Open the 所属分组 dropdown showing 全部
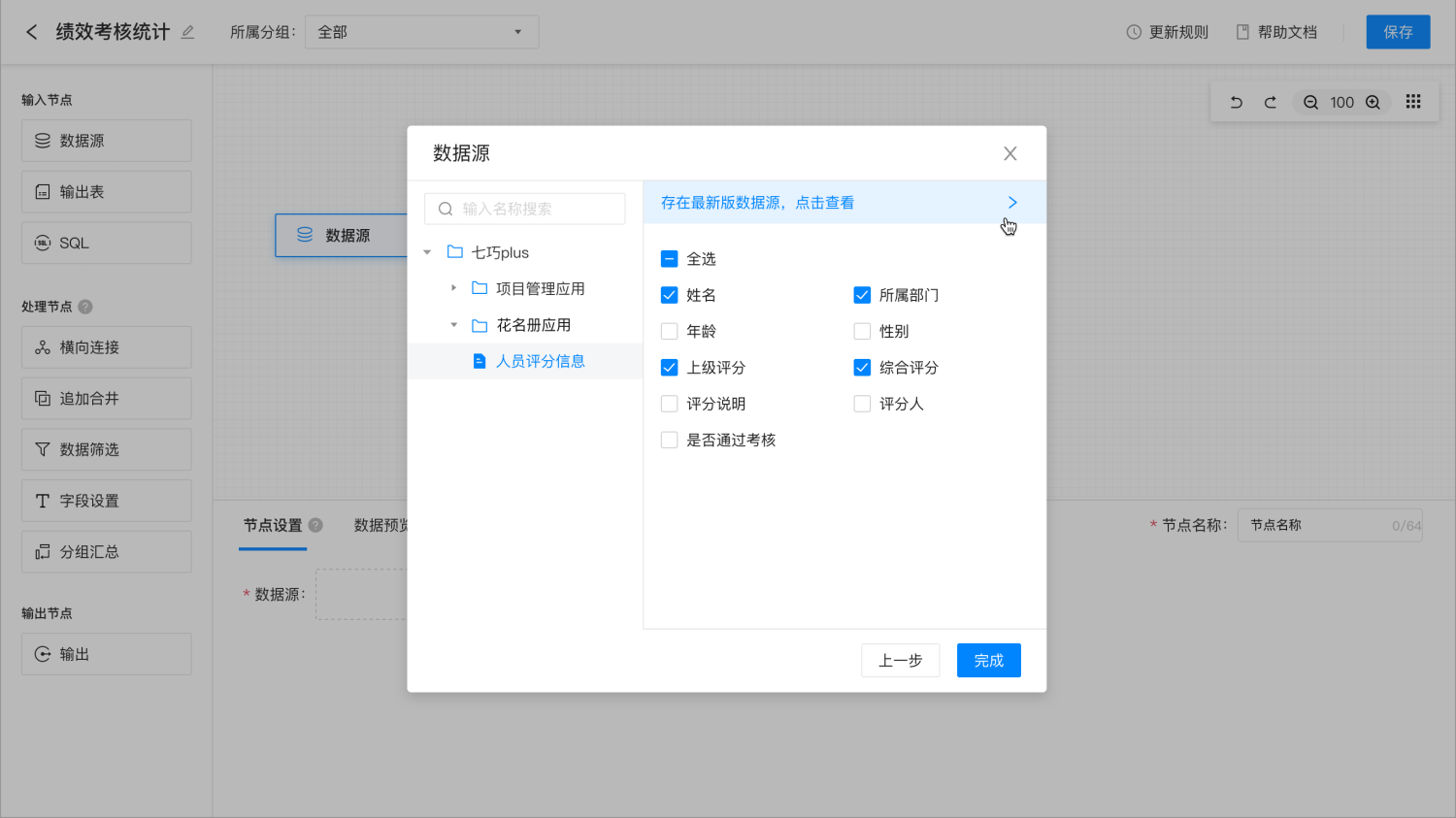This screenshot has width=1456, height=818. click(x=421, y=32)
